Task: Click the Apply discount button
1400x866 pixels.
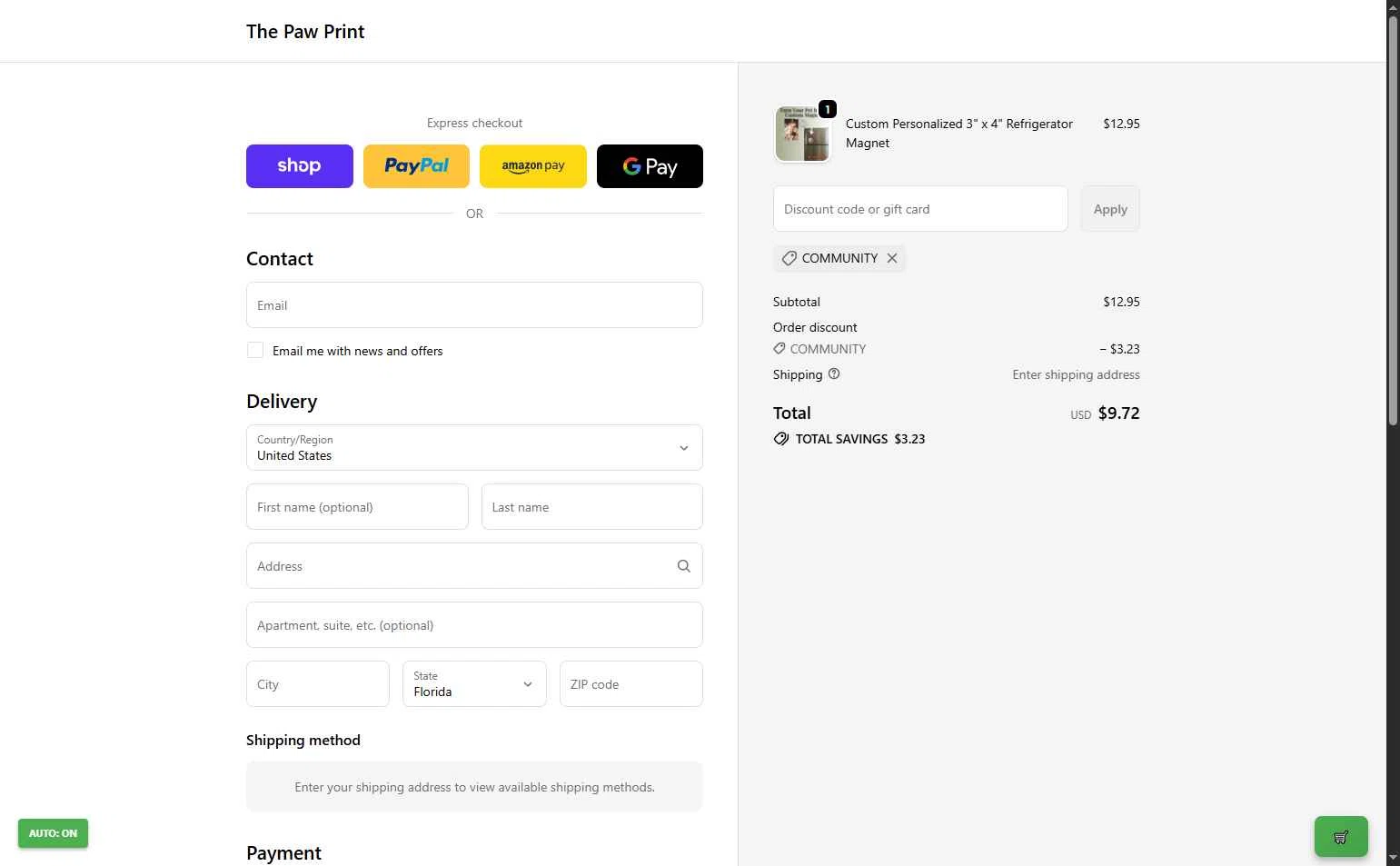Action: 1110,209
